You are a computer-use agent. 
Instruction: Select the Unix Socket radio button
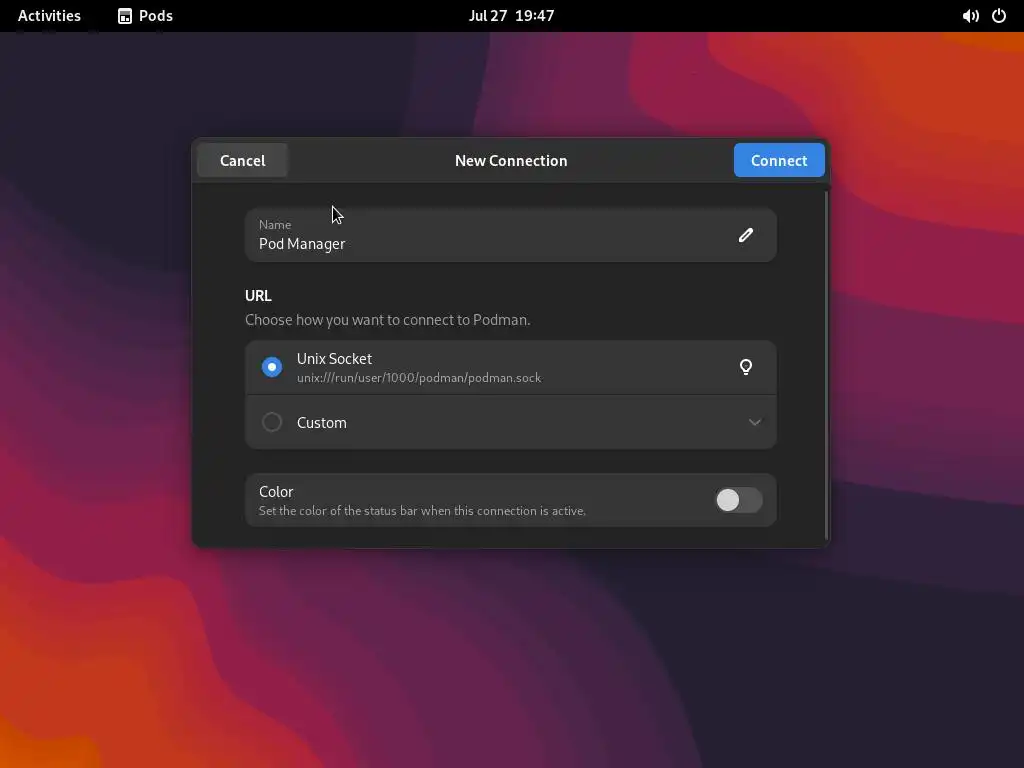click(x=272, y=367)
